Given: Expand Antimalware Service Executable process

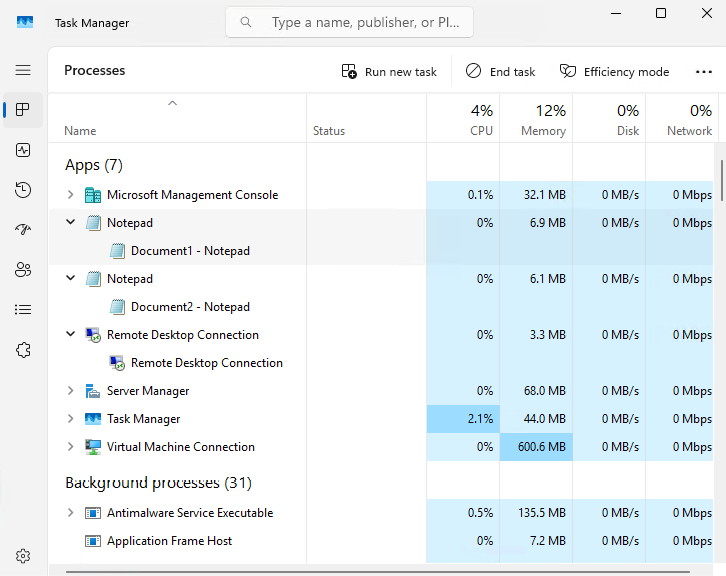Looking at the screenshot, I should (x=70, y=513).
